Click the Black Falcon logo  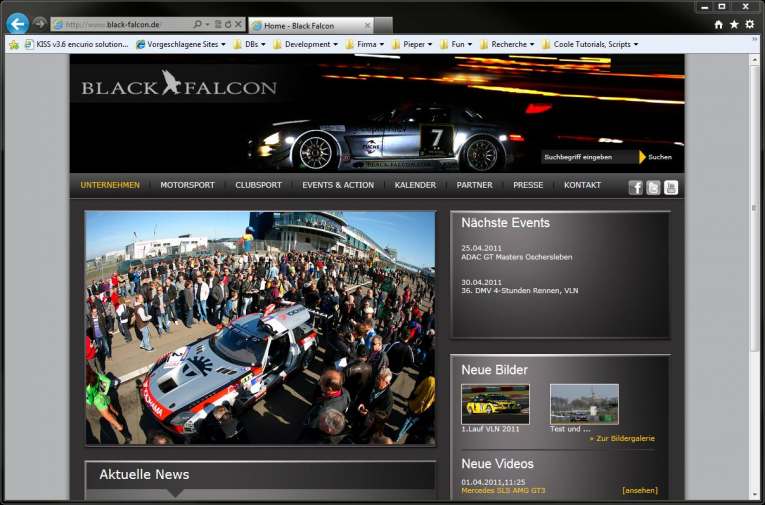click(179, 84)
